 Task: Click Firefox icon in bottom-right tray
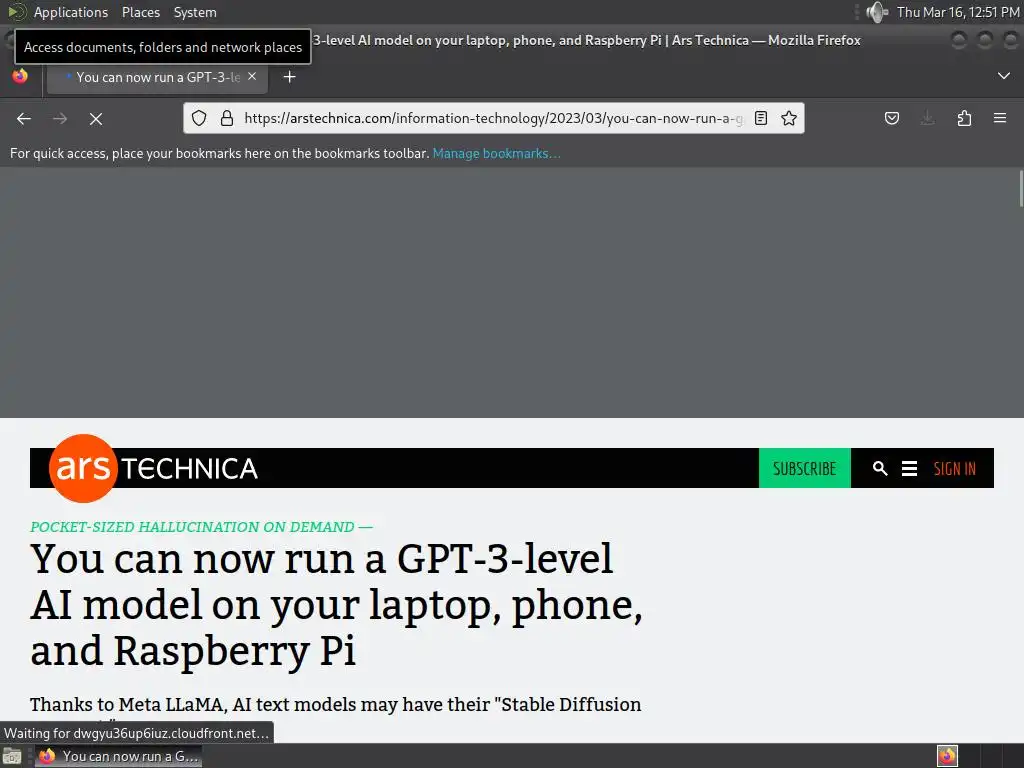coord(947,756)
